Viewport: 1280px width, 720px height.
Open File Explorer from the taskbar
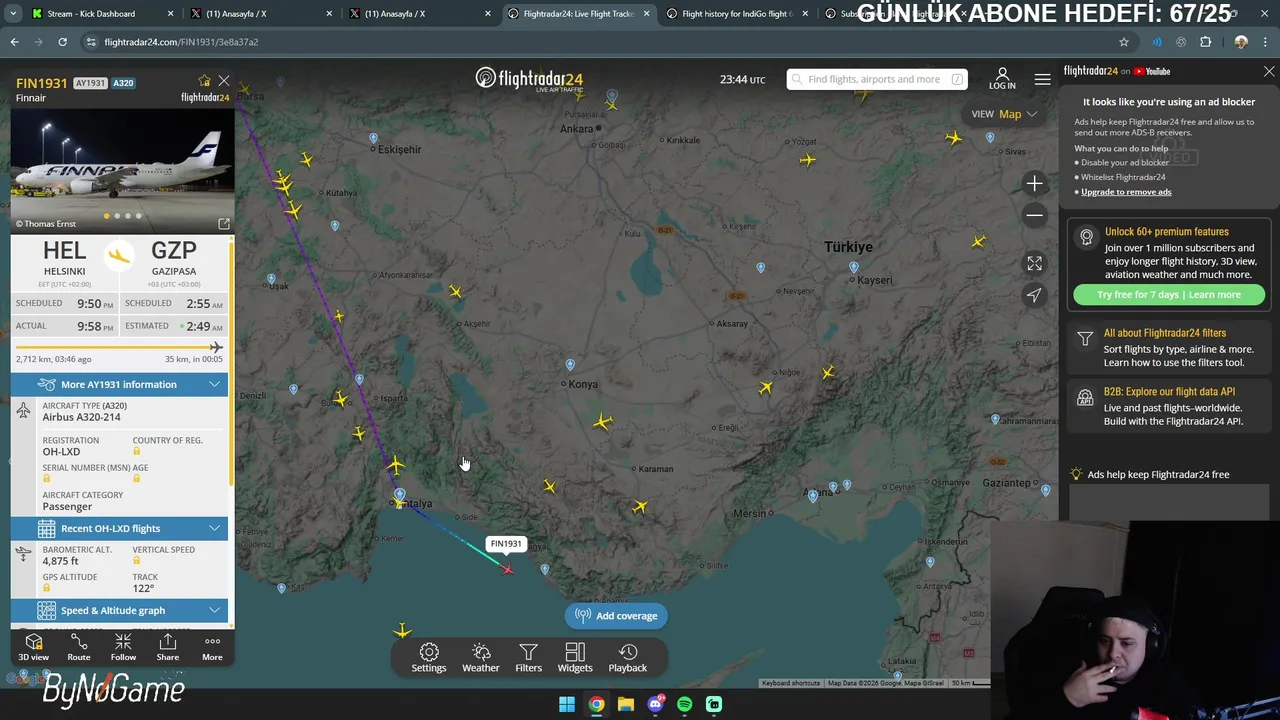coord(626,704)
